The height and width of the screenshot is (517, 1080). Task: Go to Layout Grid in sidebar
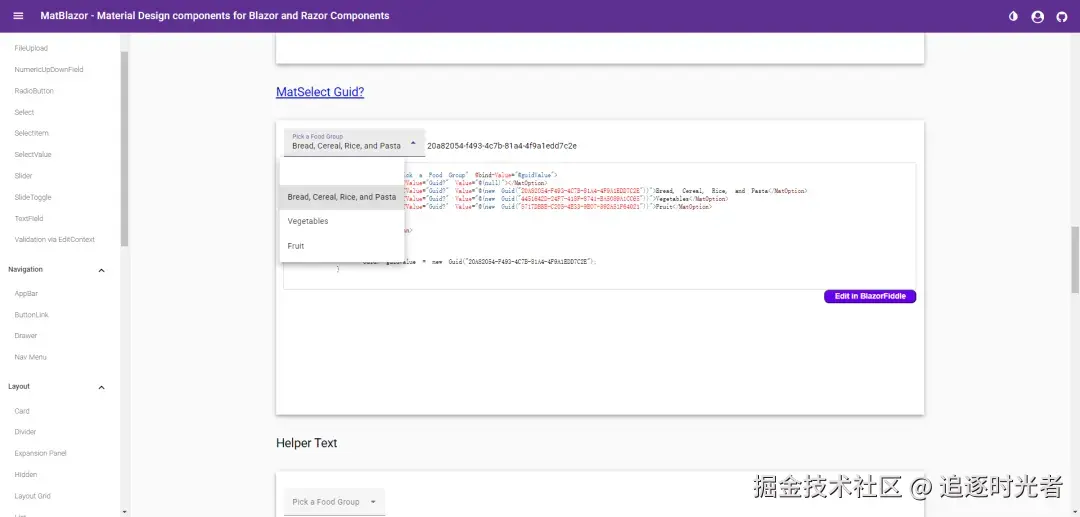click(32, 496)
